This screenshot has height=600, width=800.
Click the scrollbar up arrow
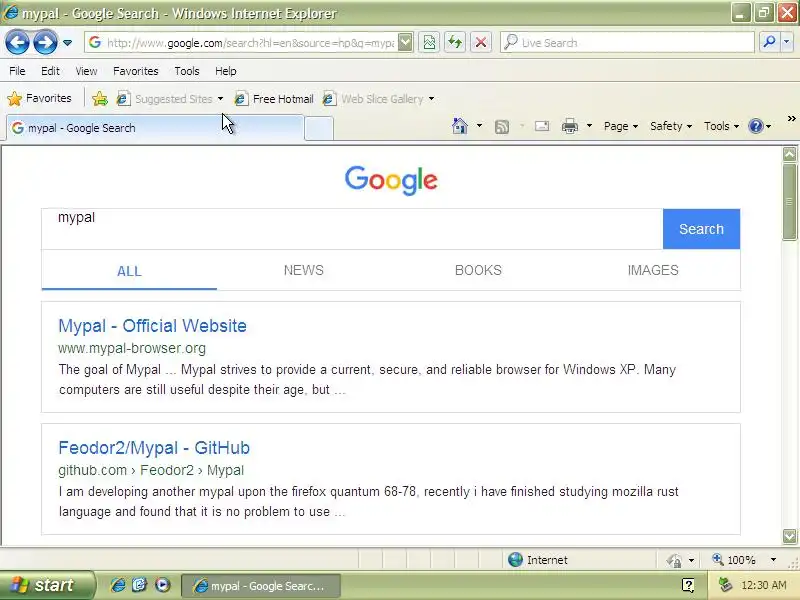(x=789, y=154)
